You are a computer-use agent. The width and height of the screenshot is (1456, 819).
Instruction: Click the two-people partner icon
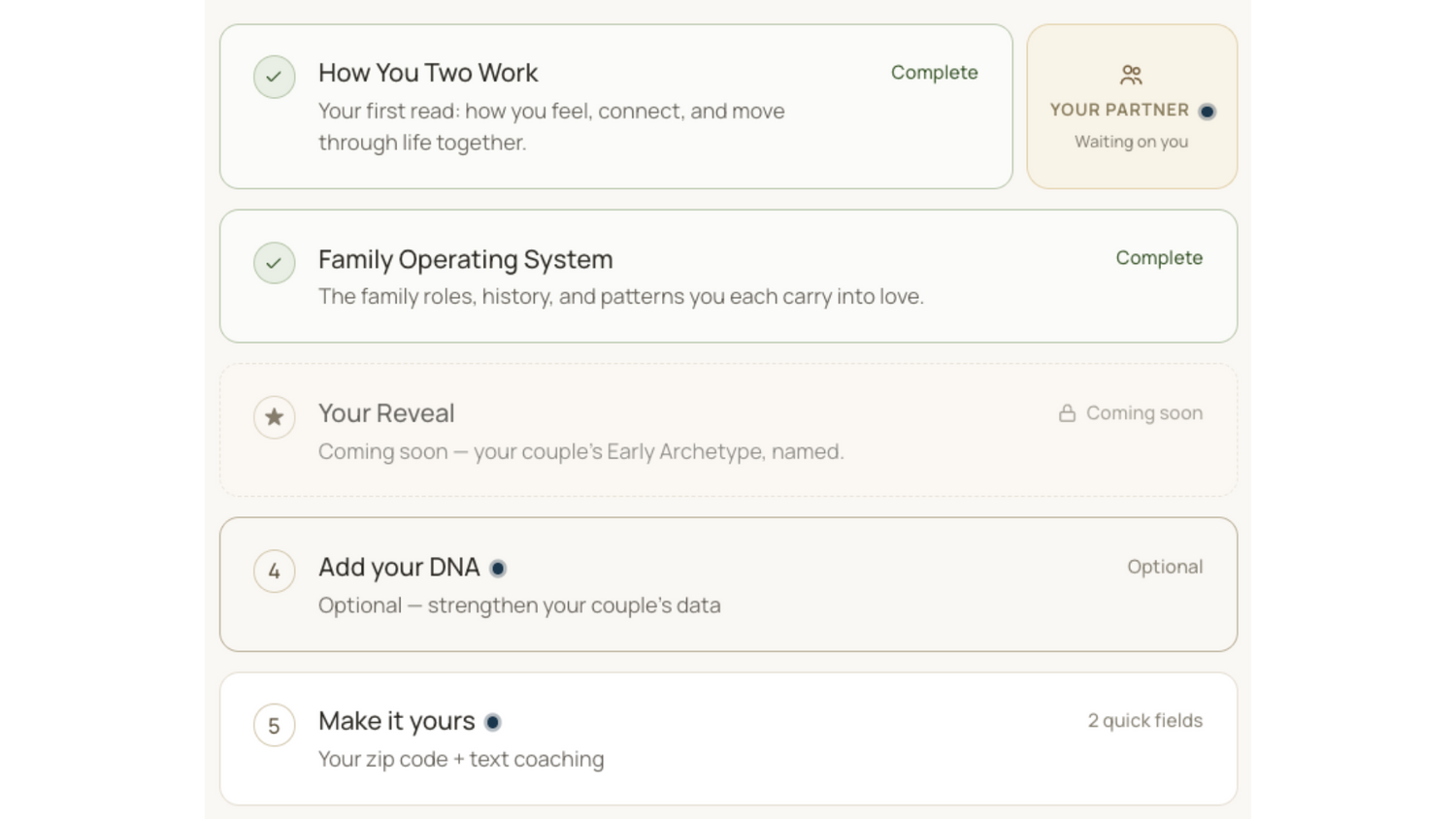pyautogui.click(x=1131, y=75)
